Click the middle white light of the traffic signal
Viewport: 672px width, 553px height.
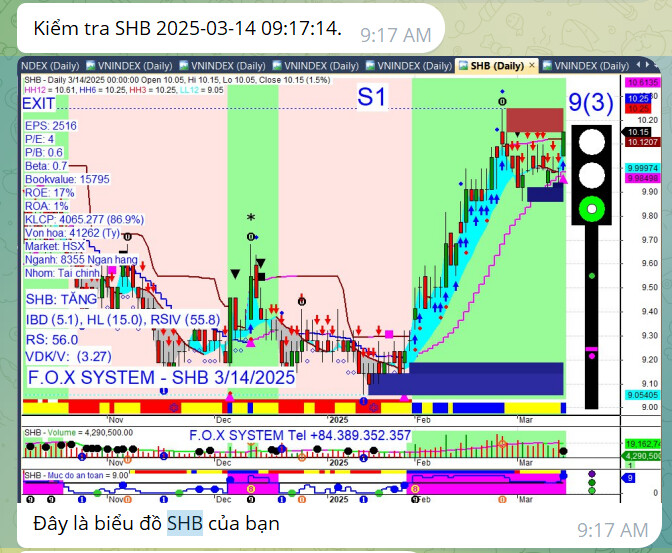click(591, 175)
